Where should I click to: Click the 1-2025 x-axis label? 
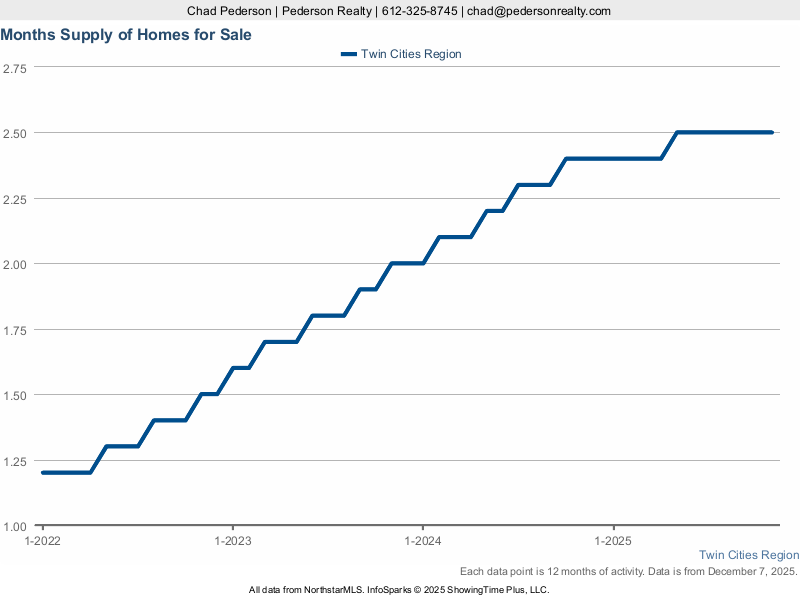click(x=614, y=541)
